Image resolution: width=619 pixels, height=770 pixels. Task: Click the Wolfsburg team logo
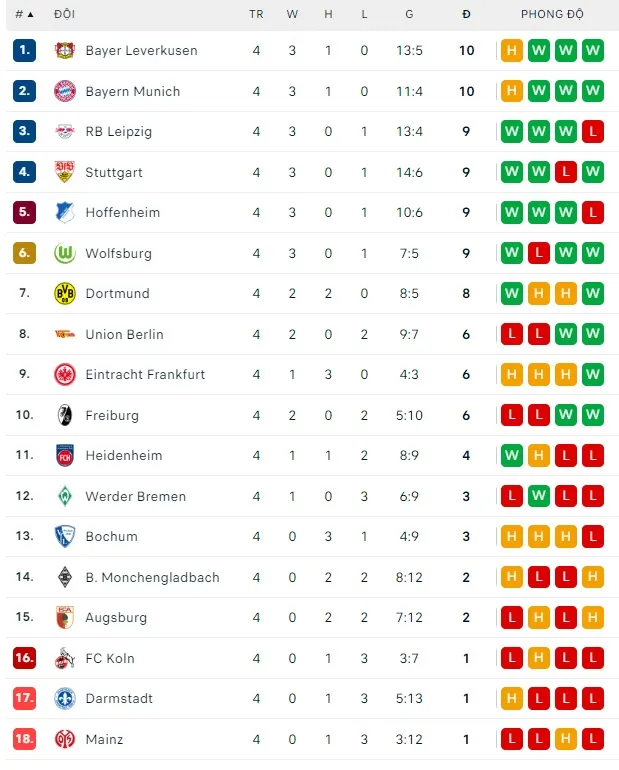click(x=65, y=253)
